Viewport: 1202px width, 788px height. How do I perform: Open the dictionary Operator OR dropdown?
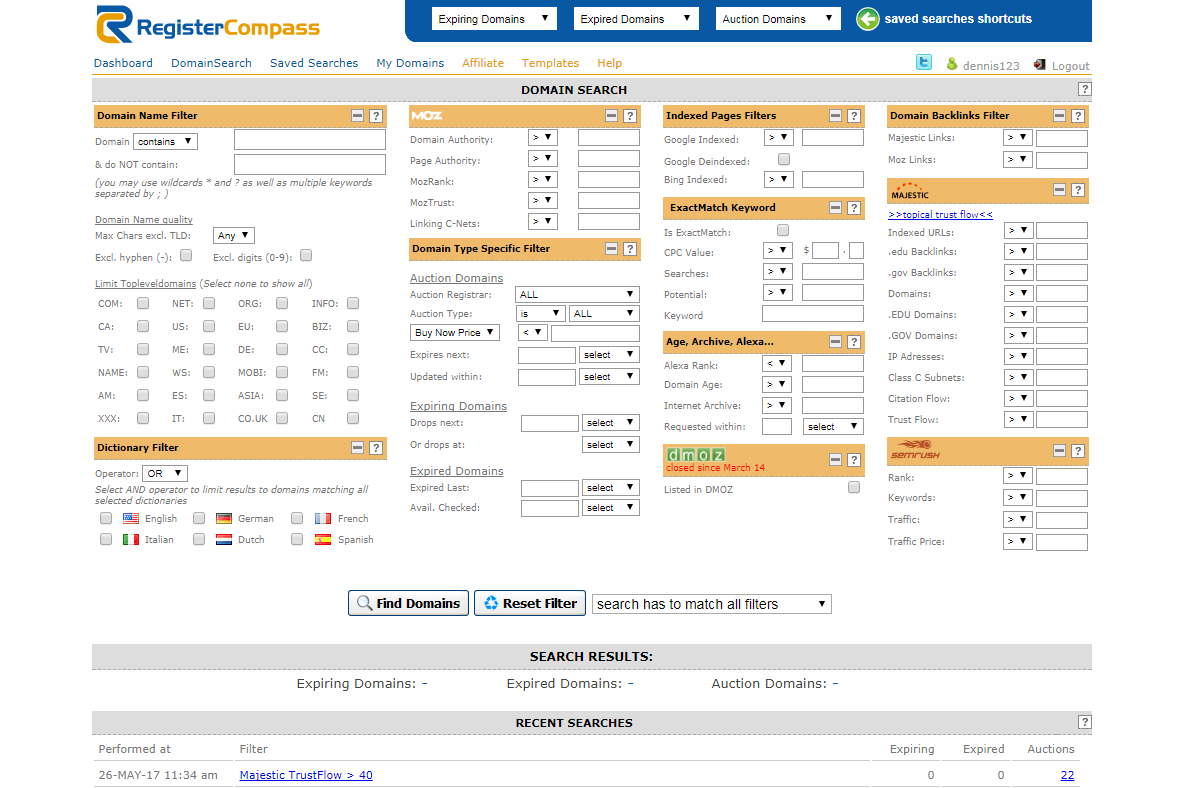pos(165,473)
